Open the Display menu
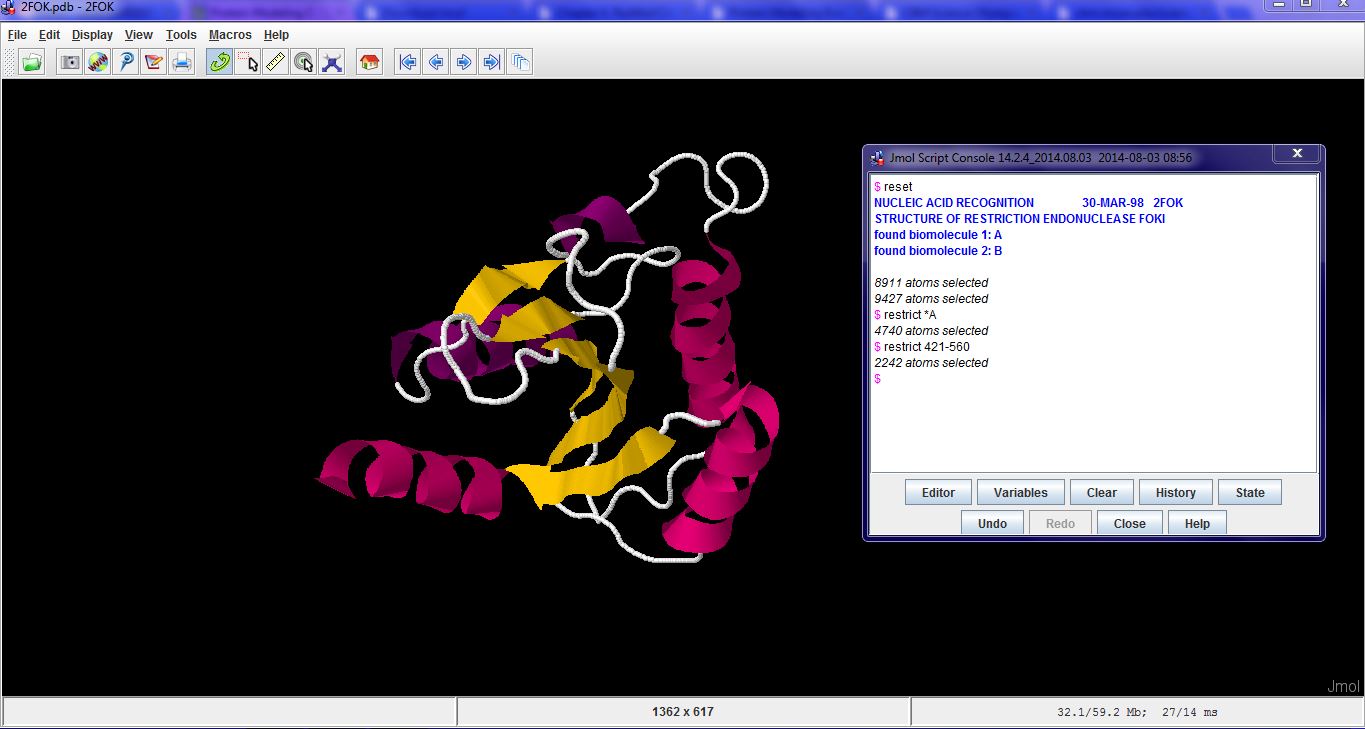Viewport: 1365px width, 729px height. (92, 35)
